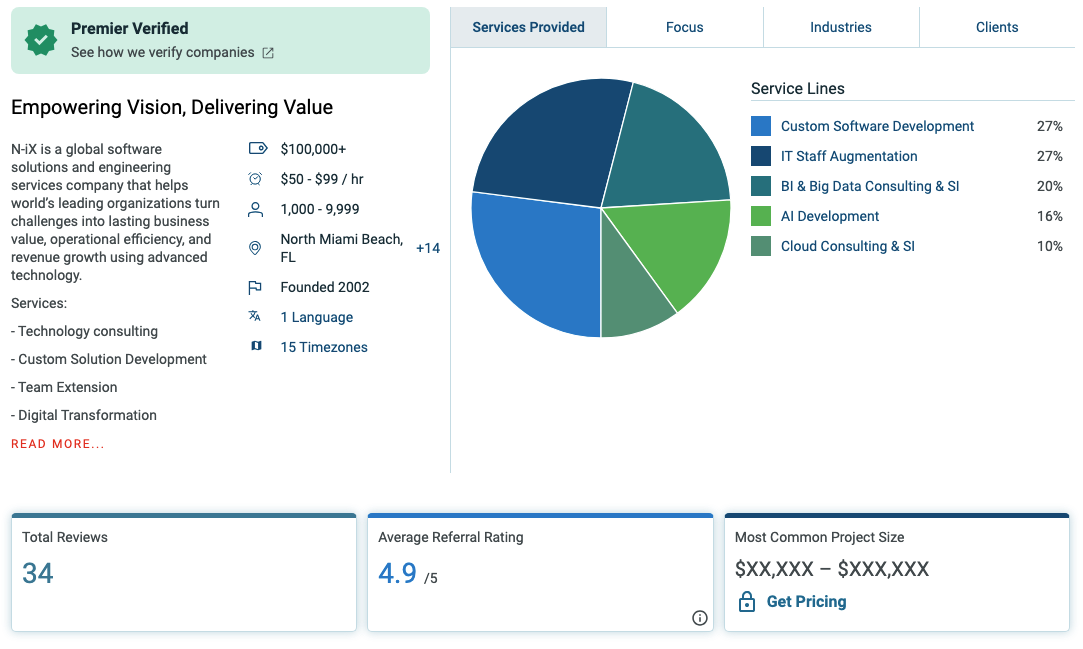Screen dimensions: 1083x649
Task: Click the North Miami Beach, FL location text
Action: (341, 248)
